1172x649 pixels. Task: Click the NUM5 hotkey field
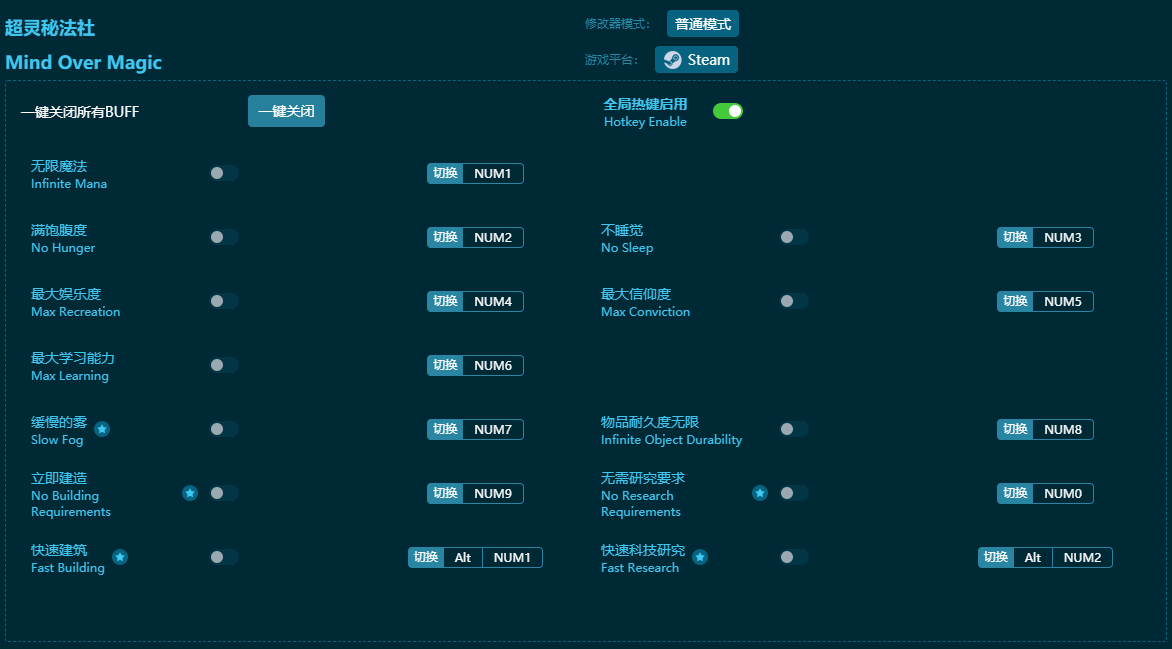1063,301
